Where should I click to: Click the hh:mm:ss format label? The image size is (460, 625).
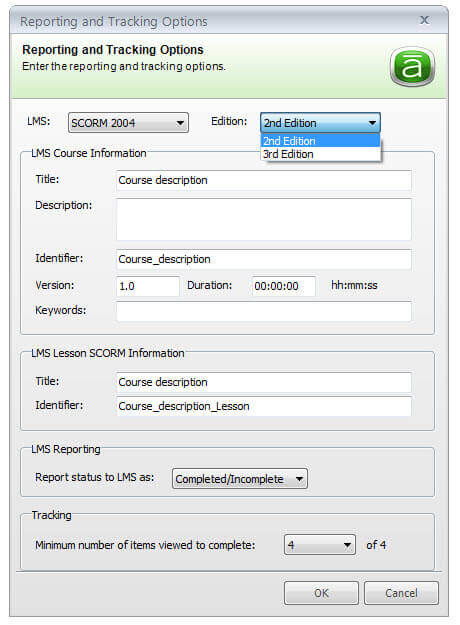(354, 285)
